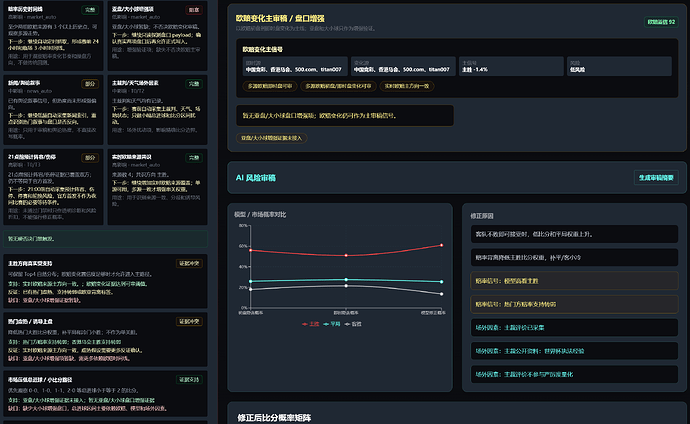Click the 欧赔变化主信号 label

pyautogui.click(x=262, y=49)
